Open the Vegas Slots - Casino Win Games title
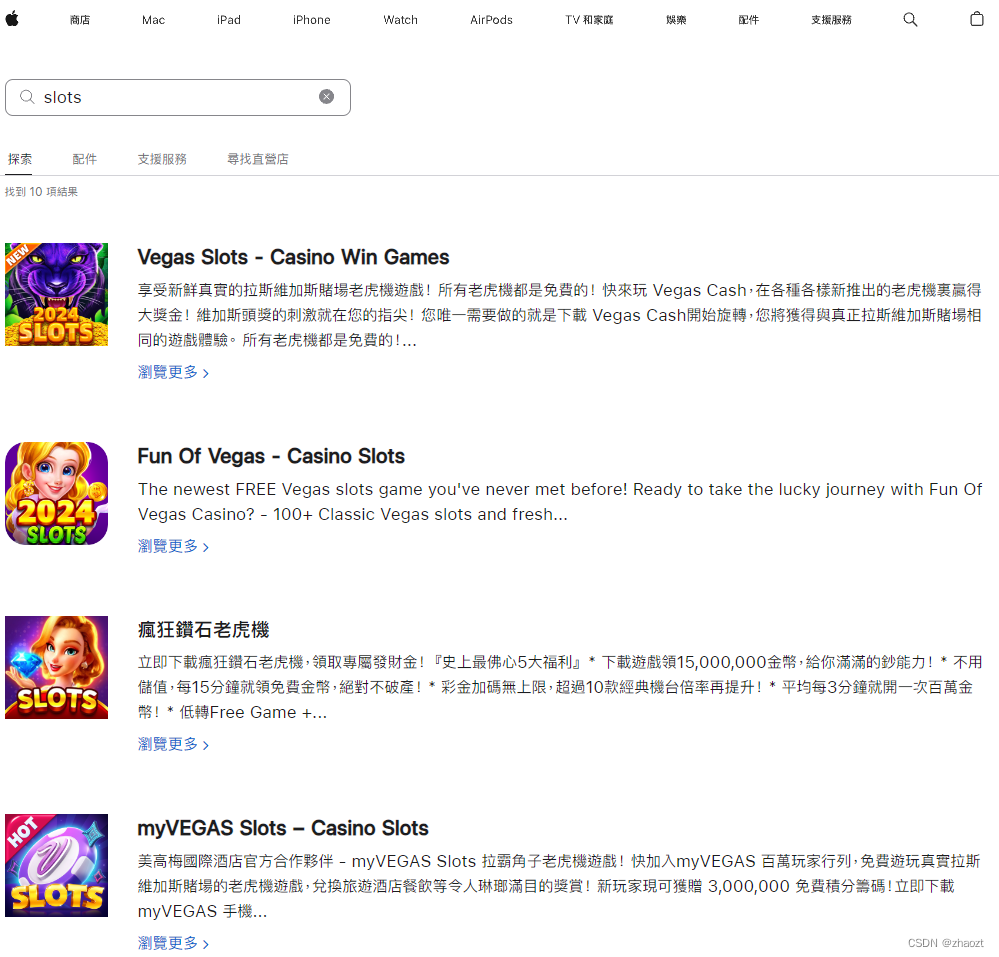This screenshot has height=957, width=999. (293, 257)
